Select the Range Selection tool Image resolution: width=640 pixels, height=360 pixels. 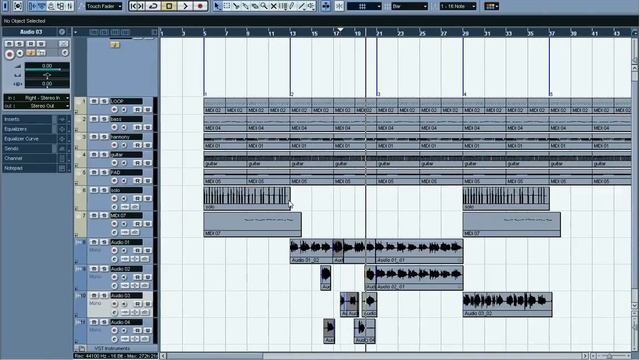[x=227, y=6]
